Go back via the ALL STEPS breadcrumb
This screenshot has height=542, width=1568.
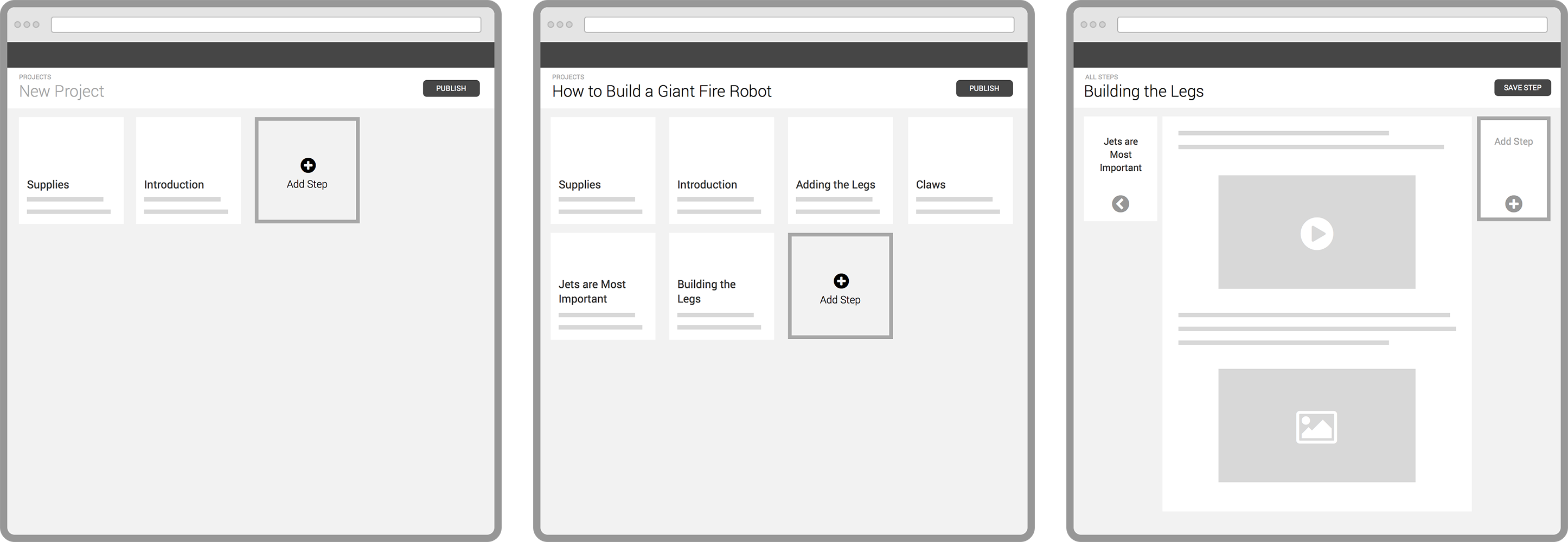1101,78
